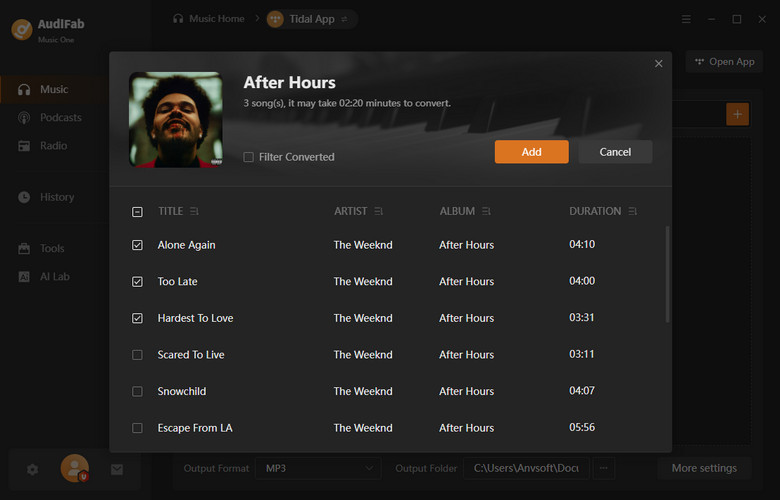Open the Output Format MP3 dropdown

tap(318, 468)
